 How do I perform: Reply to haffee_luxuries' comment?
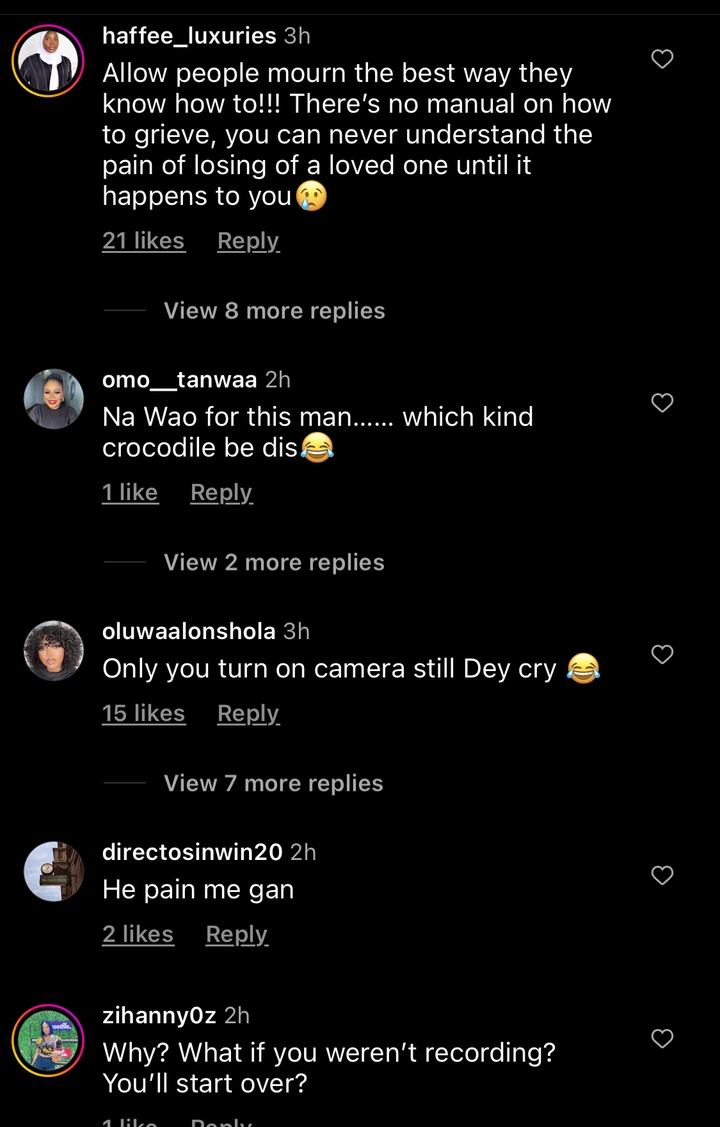pyautogui.click(x=248, y=241)
